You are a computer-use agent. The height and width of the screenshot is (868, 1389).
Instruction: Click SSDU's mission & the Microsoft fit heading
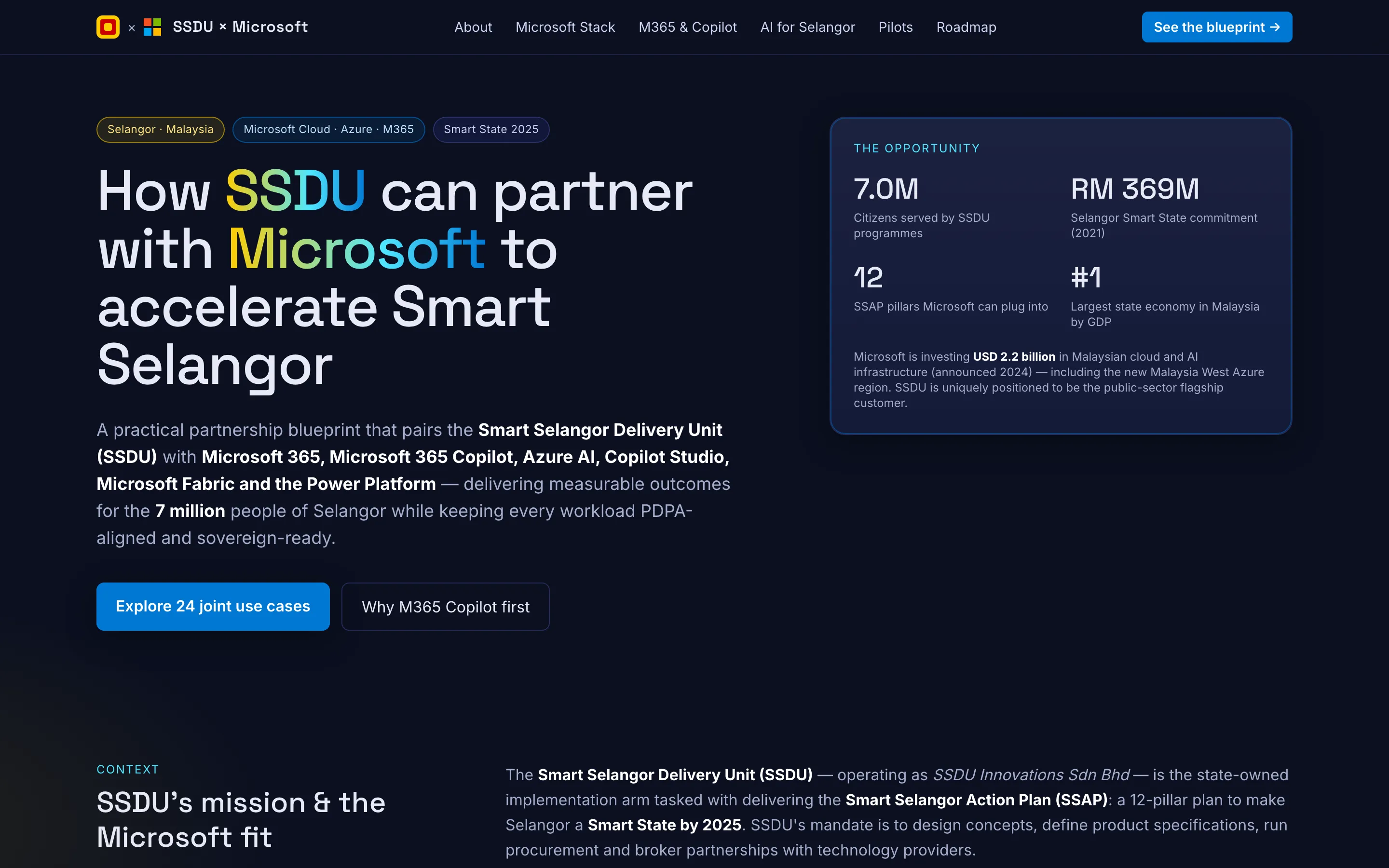tap(241, 819)
